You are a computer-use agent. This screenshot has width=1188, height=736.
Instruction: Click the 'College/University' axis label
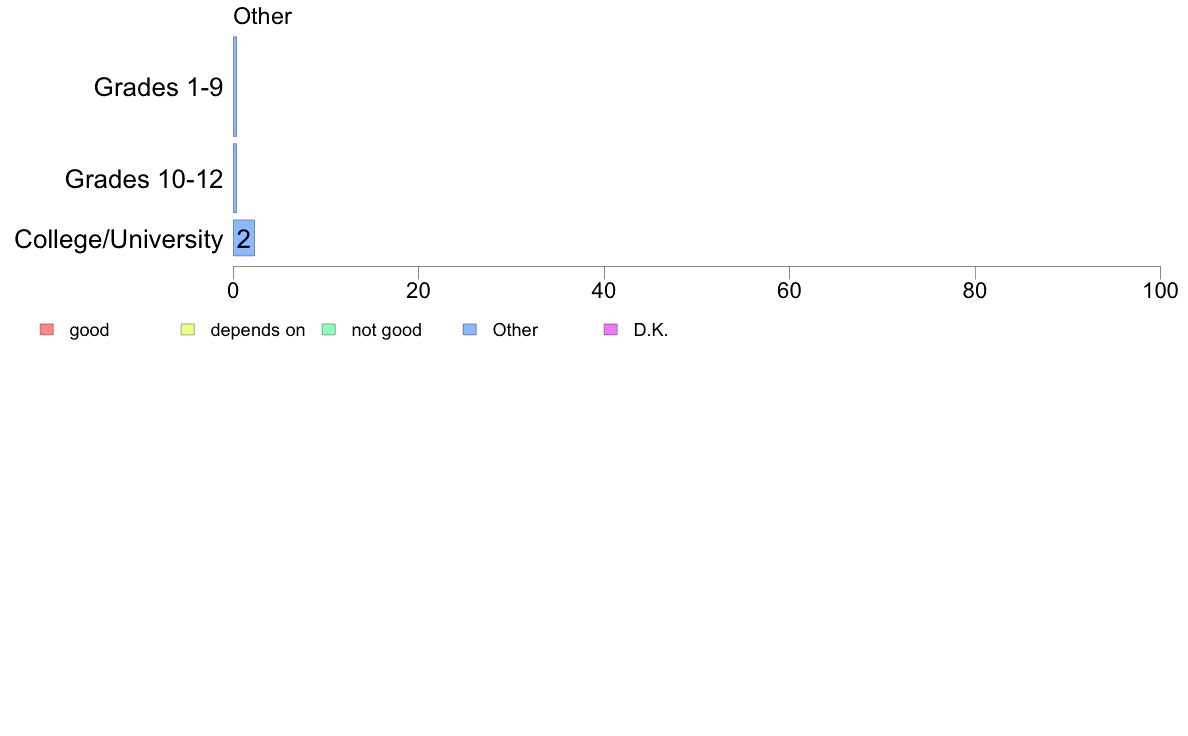point(119,240)
